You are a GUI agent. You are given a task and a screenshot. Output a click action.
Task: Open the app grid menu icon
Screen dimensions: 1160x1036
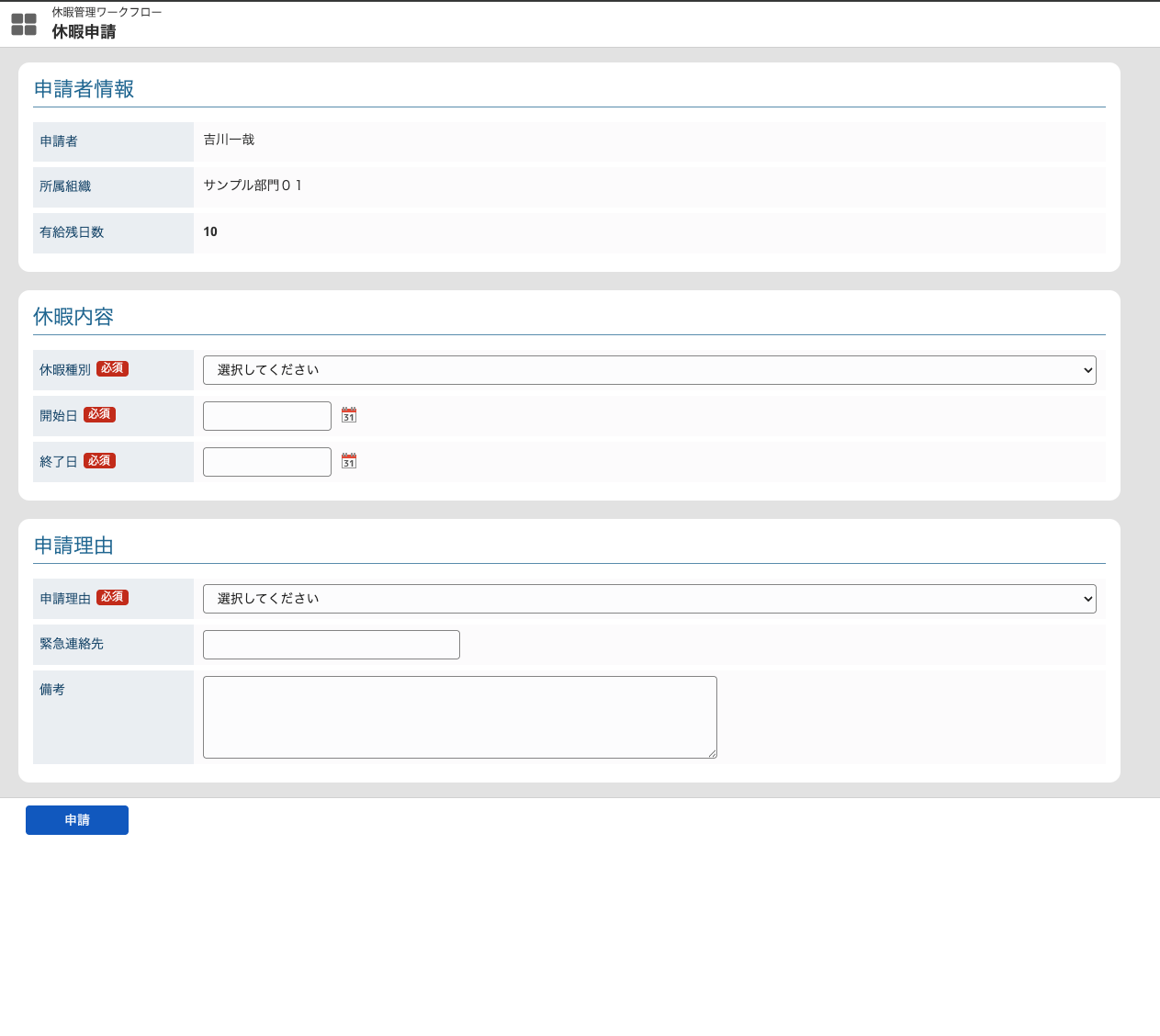(24, 25)
